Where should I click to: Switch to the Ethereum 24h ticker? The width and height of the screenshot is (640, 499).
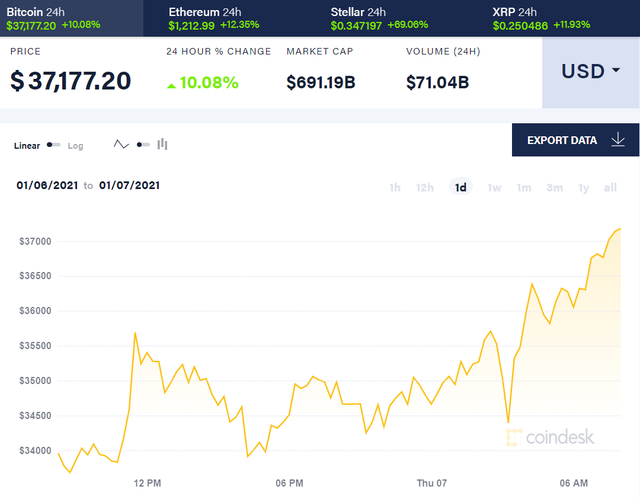(213, 19)
